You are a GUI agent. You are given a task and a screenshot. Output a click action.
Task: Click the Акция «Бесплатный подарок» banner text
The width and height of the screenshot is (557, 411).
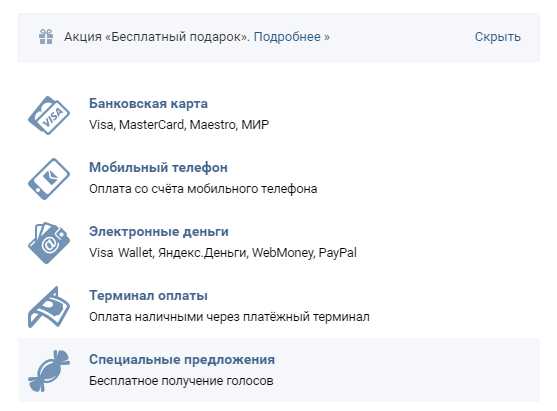(x=157, y=37)
